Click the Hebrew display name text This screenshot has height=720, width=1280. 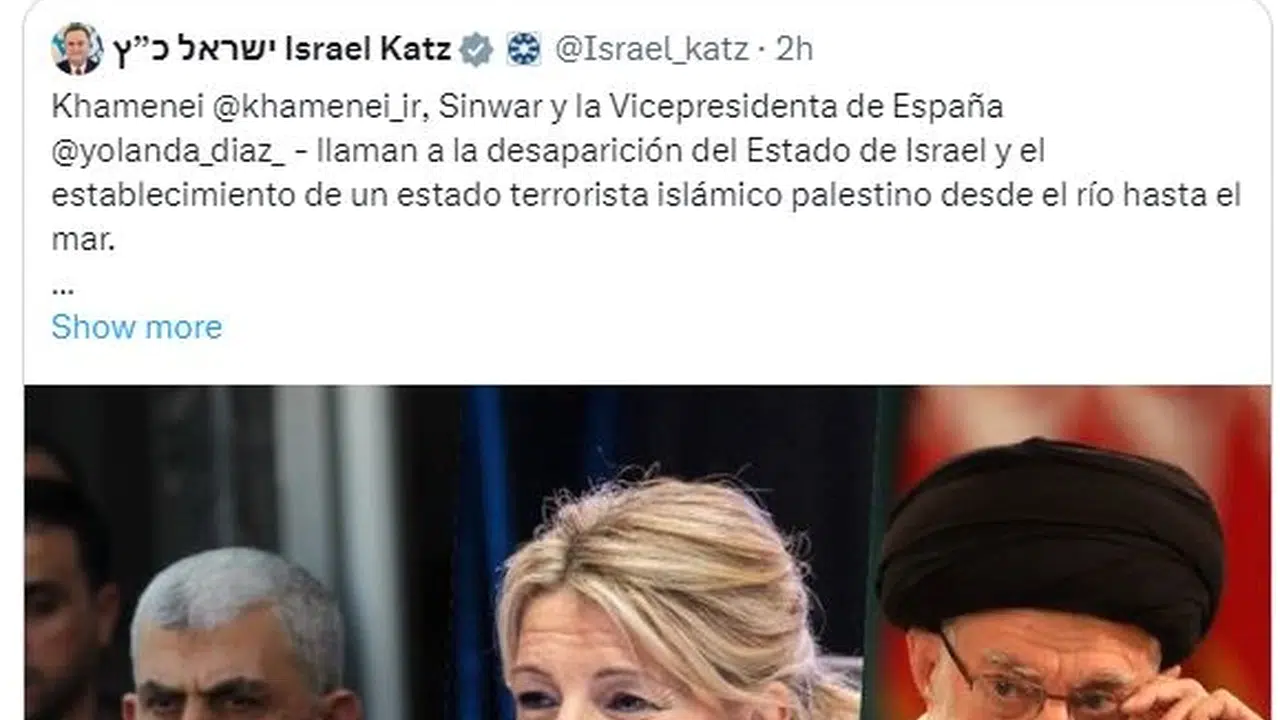point(194,49)
